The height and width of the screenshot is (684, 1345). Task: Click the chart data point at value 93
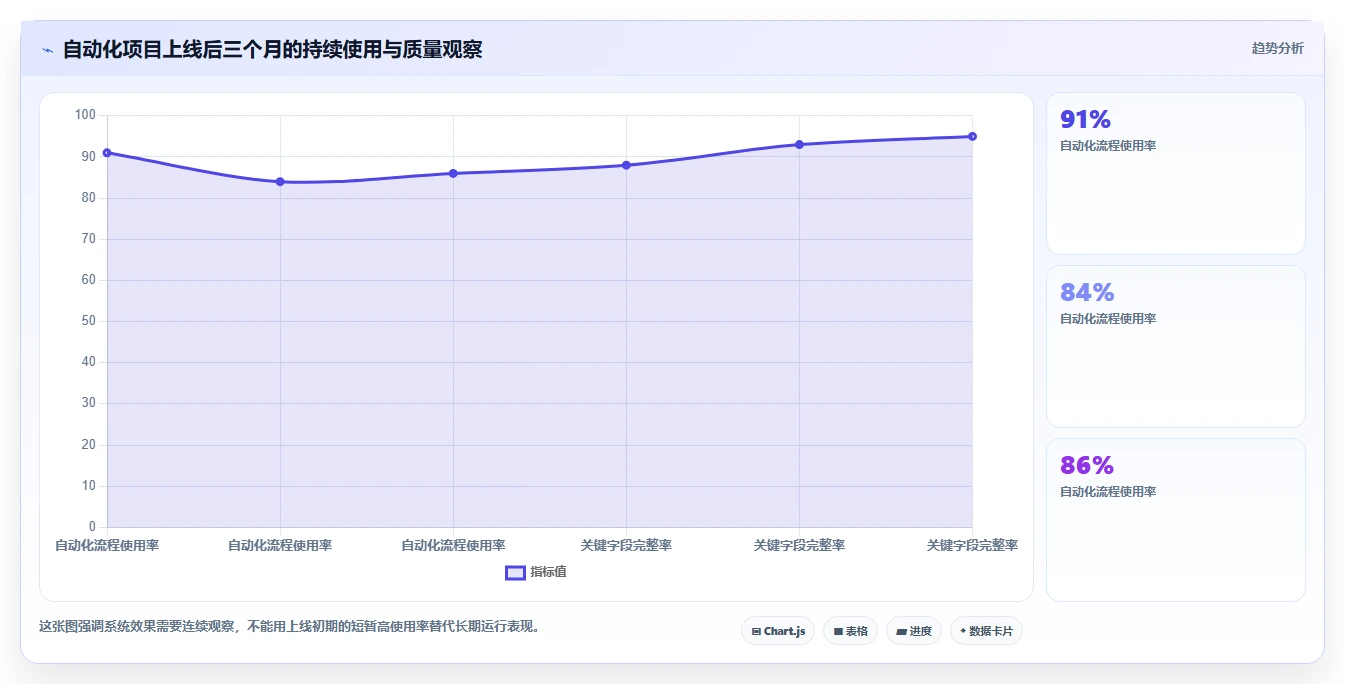[799, 145]
